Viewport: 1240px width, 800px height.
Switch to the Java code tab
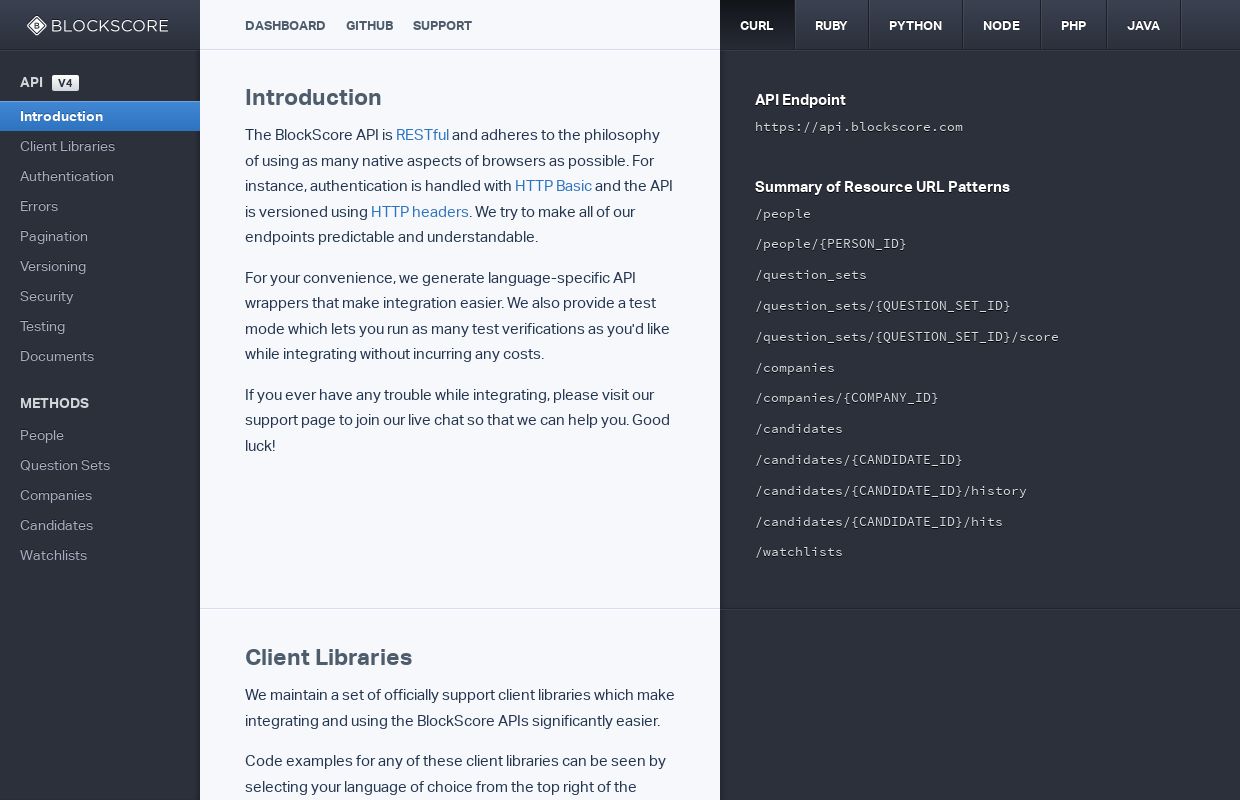tap(1143, 25)
